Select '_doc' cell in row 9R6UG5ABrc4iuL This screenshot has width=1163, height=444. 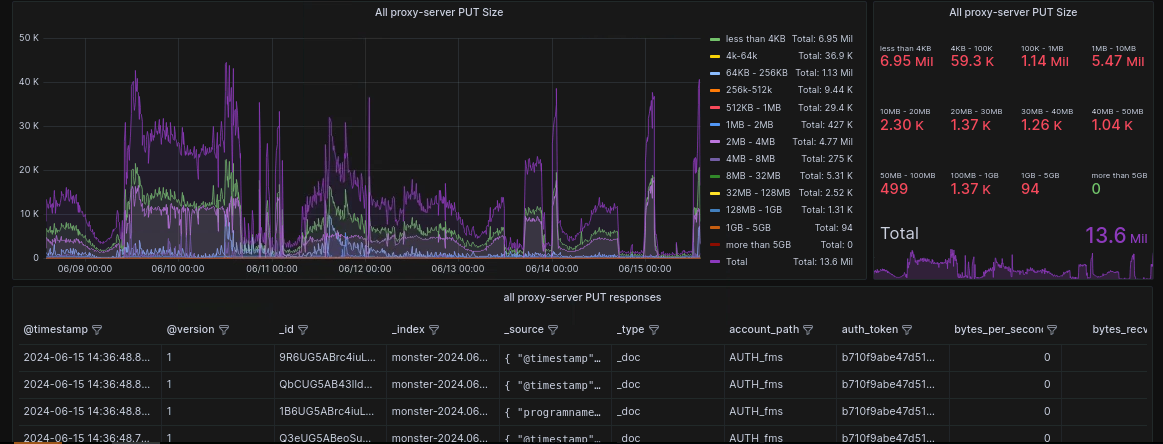point(667,357)
